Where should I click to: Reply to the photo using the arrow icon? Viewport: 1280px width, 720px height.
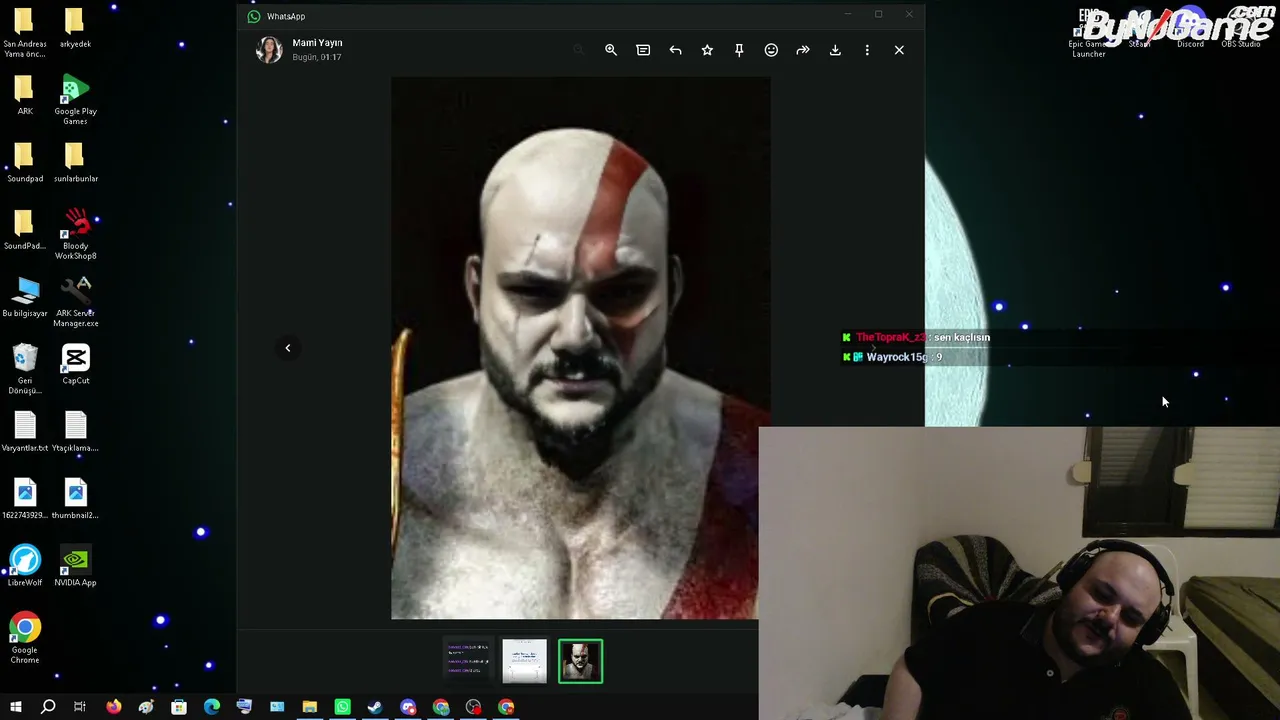pyautogui.click(x=675, y=50)
